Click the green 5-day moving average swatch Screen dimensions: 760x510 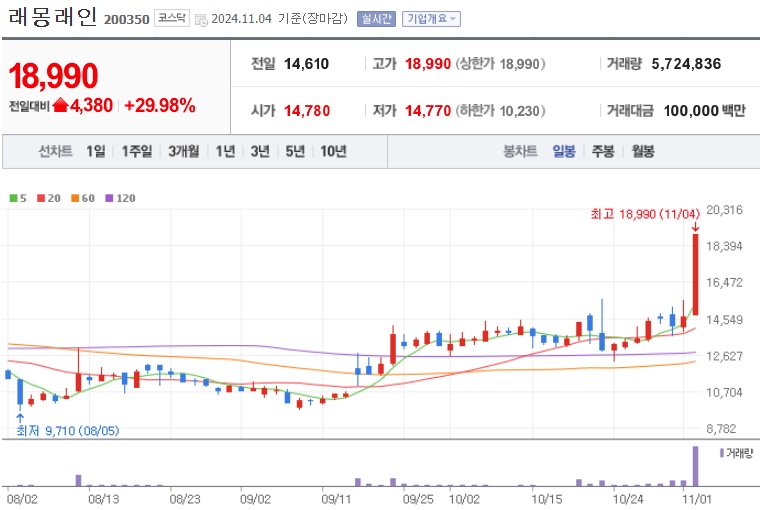tap(14, 198)
